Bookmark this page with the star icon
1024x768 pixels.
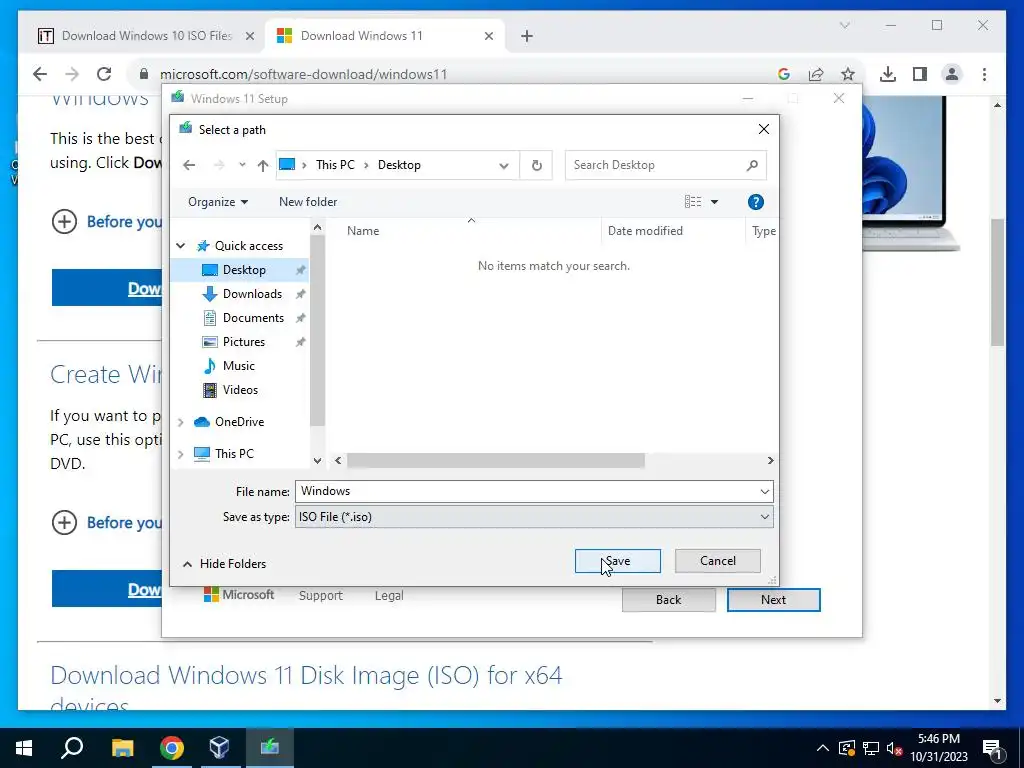coord(848,74)
